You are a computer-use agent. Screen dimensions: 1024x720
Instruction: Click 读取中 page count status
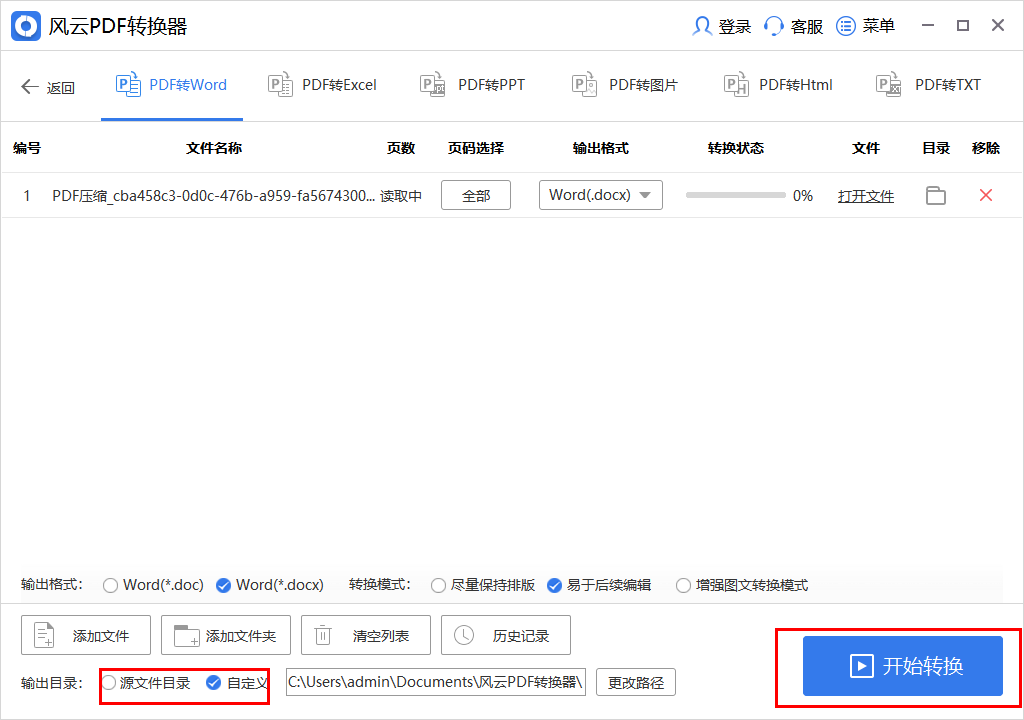(401, 196)
